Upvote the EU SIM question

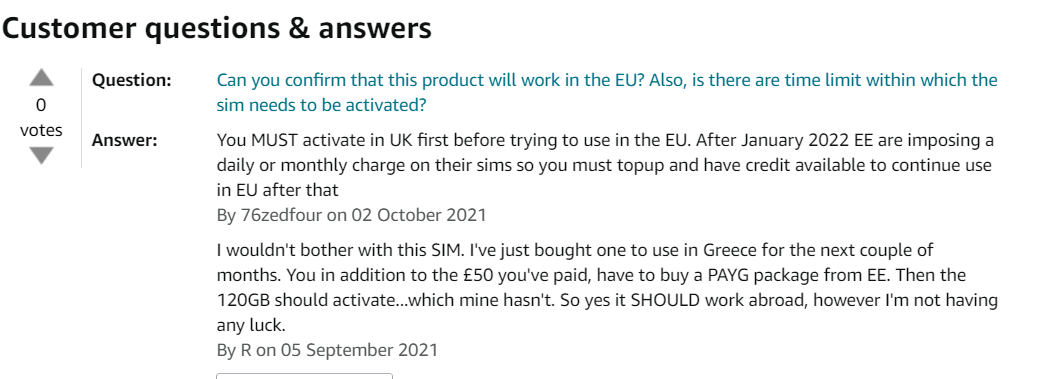click(41, 78)
